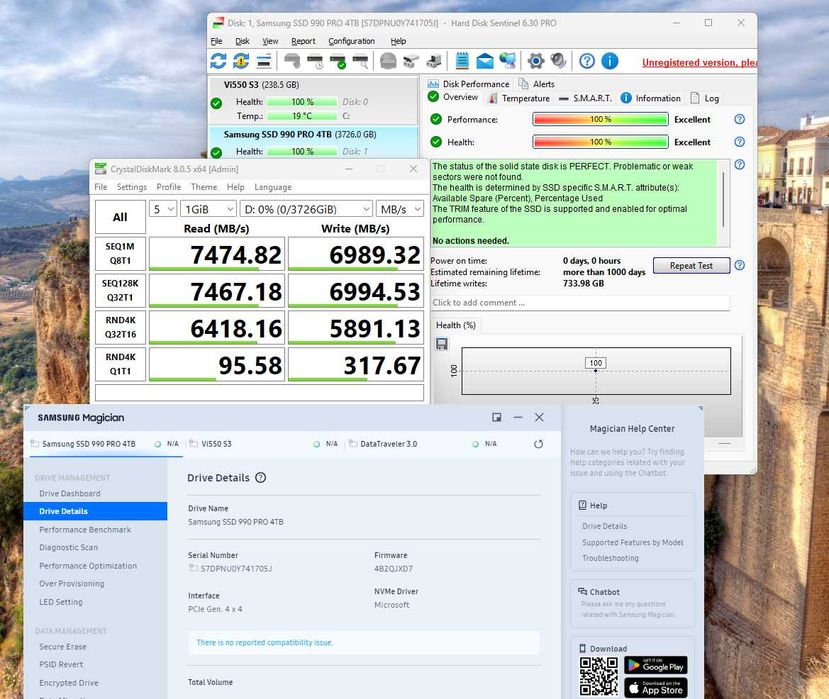This screenshot has height=699, width=829.
Task: Click the comment input field
Action: click(x=580, y=303)
